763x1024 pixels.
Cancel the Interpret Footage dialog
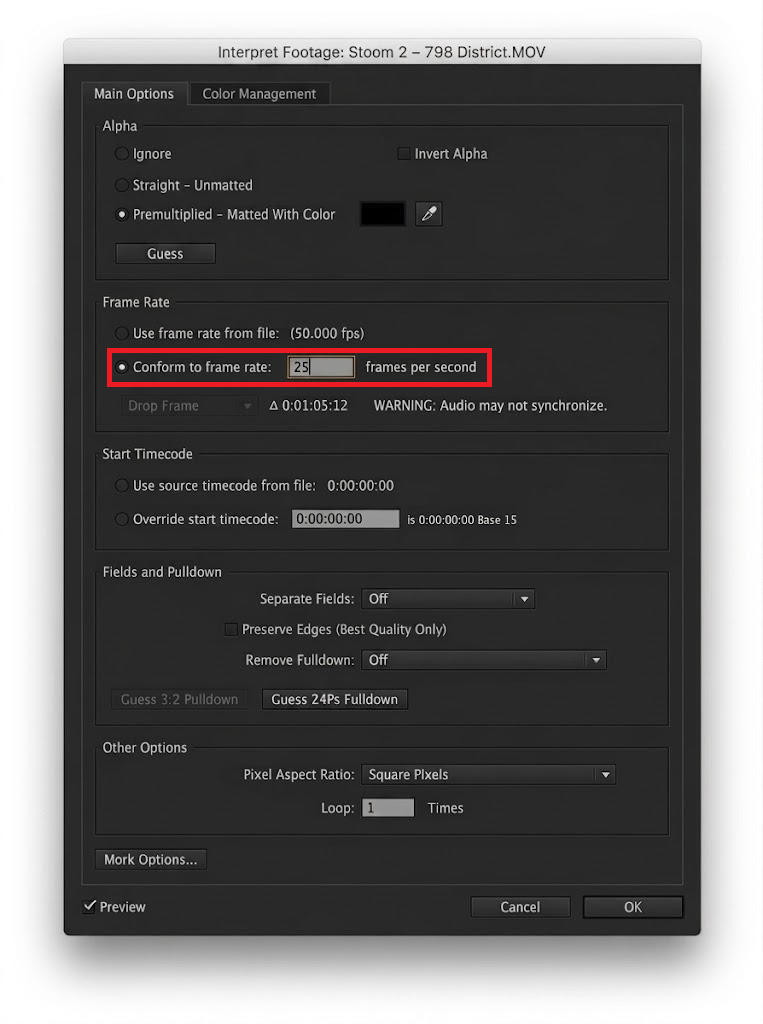521,907
